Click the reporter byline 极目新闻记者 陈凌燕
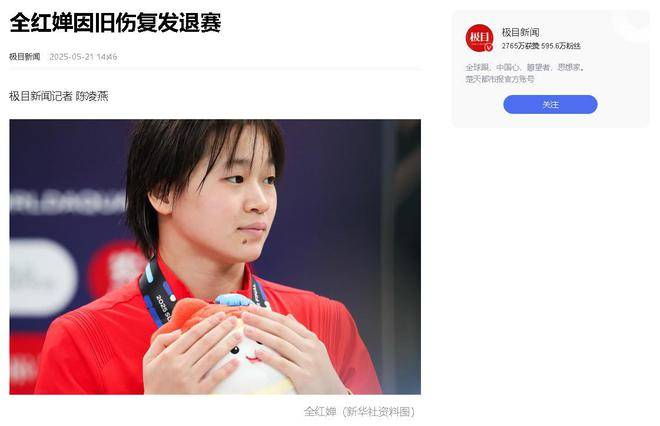The height and width of the screenshot is (426, 660). (59, 96)
